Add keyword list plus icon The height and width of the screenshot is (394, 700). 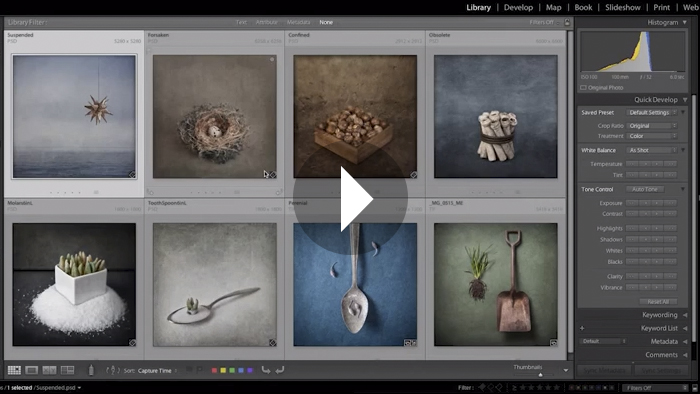(x=582, y=328)
